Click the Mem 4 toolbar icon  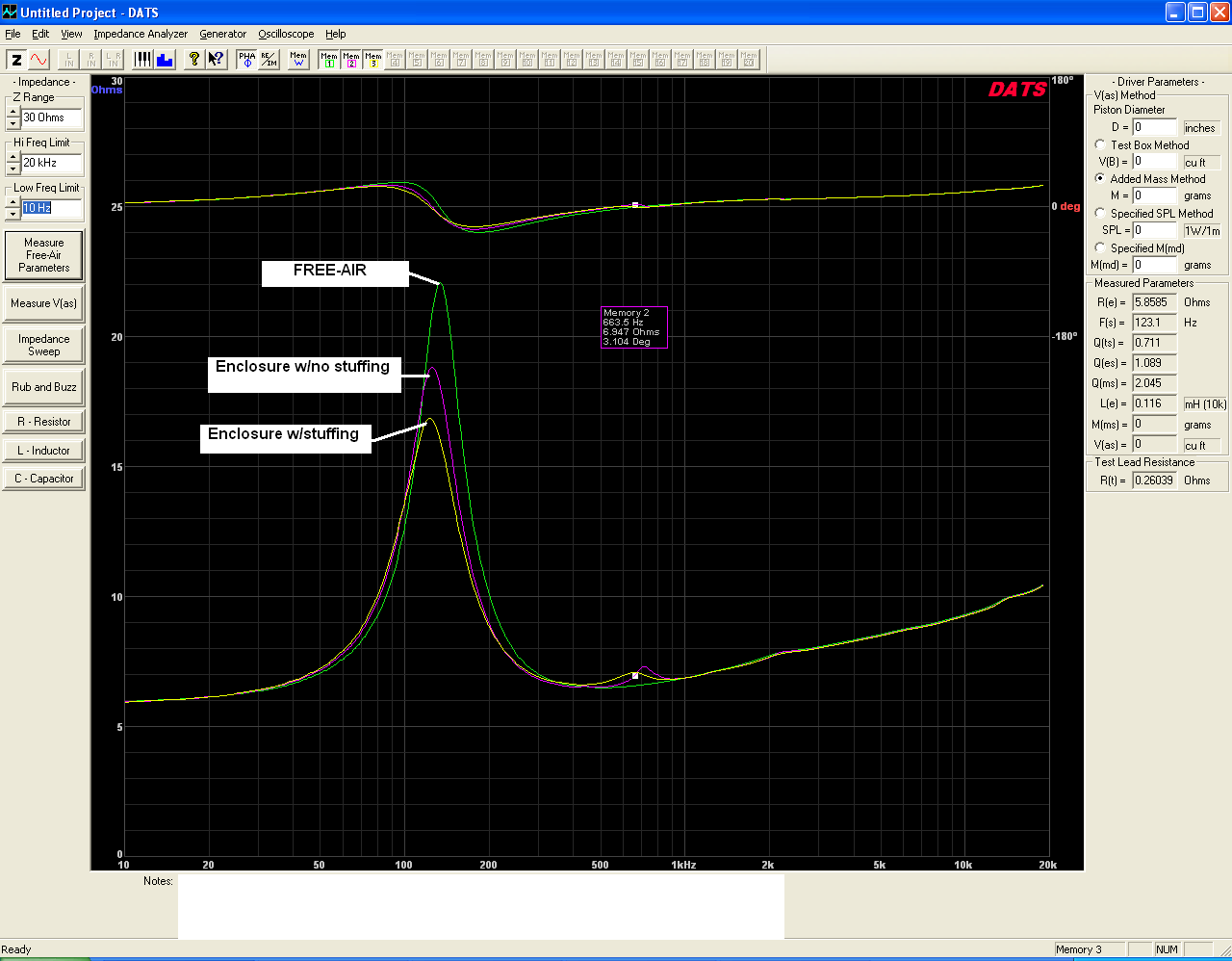[x=396, y=60]
